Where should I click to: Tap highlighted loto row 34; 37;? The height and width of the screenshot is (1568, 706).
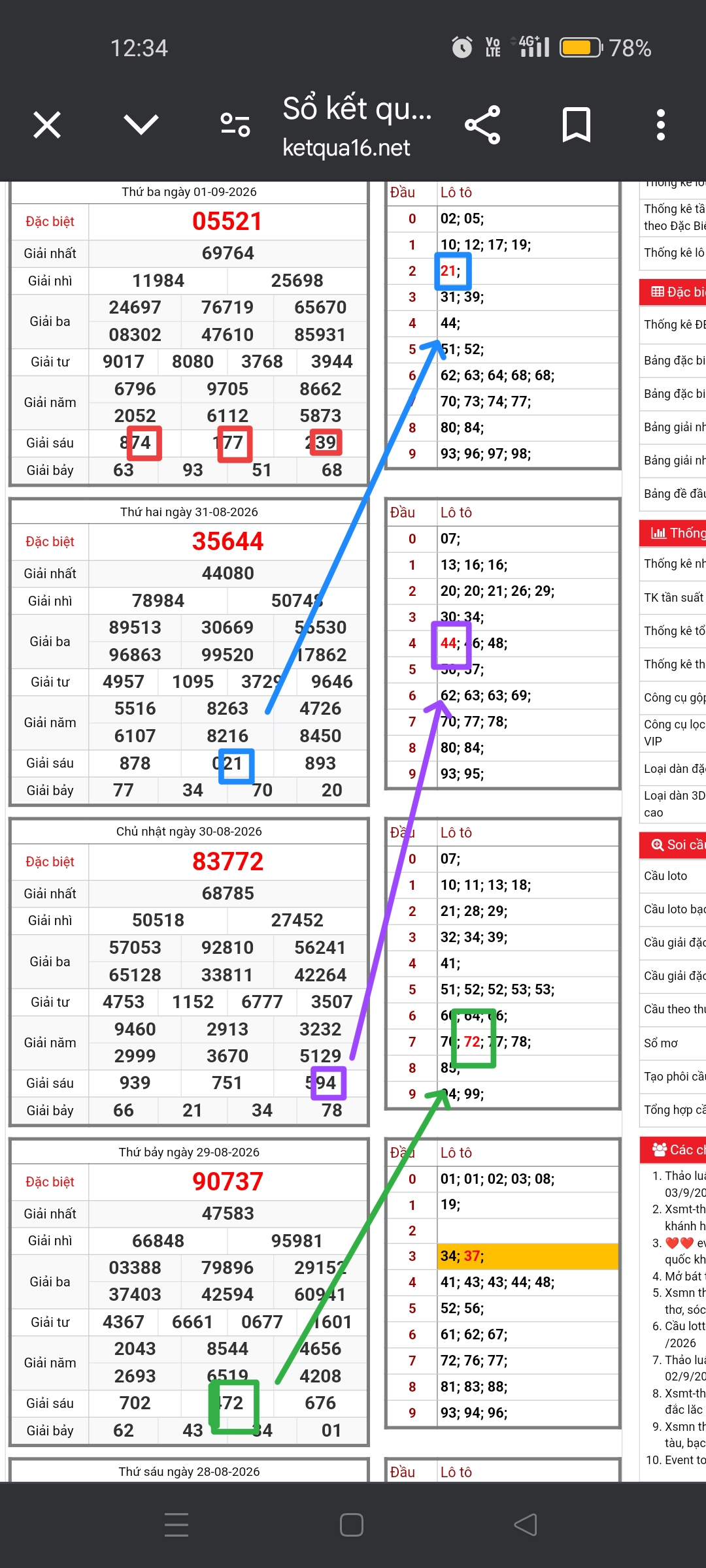tap(528, 1256)
